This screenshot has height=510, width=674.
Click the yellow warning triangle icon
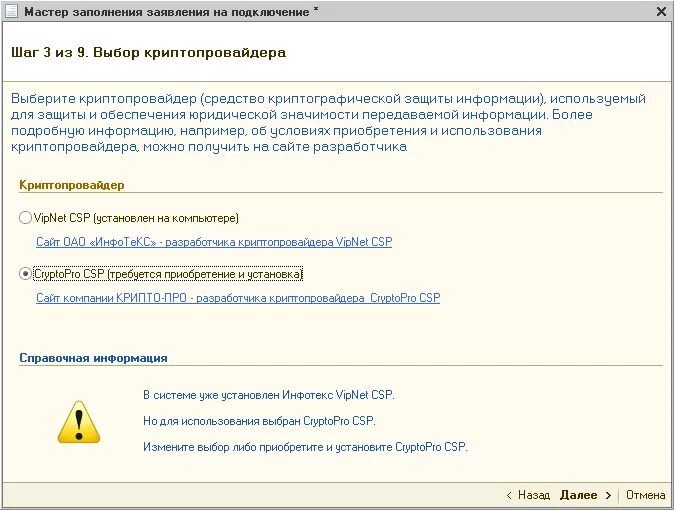79,422
